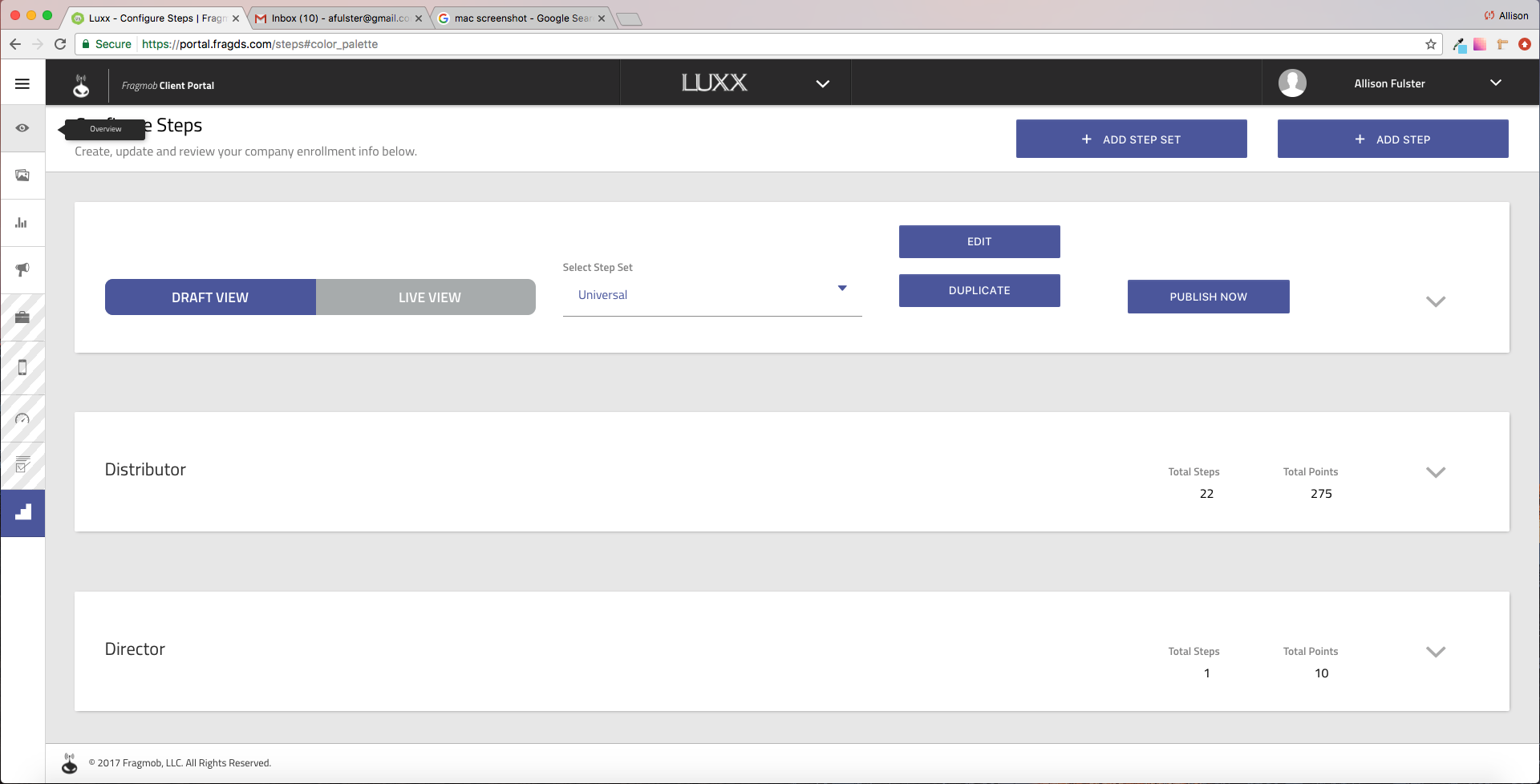Open the hamburger menu in the sidebar

click(22, 83)
